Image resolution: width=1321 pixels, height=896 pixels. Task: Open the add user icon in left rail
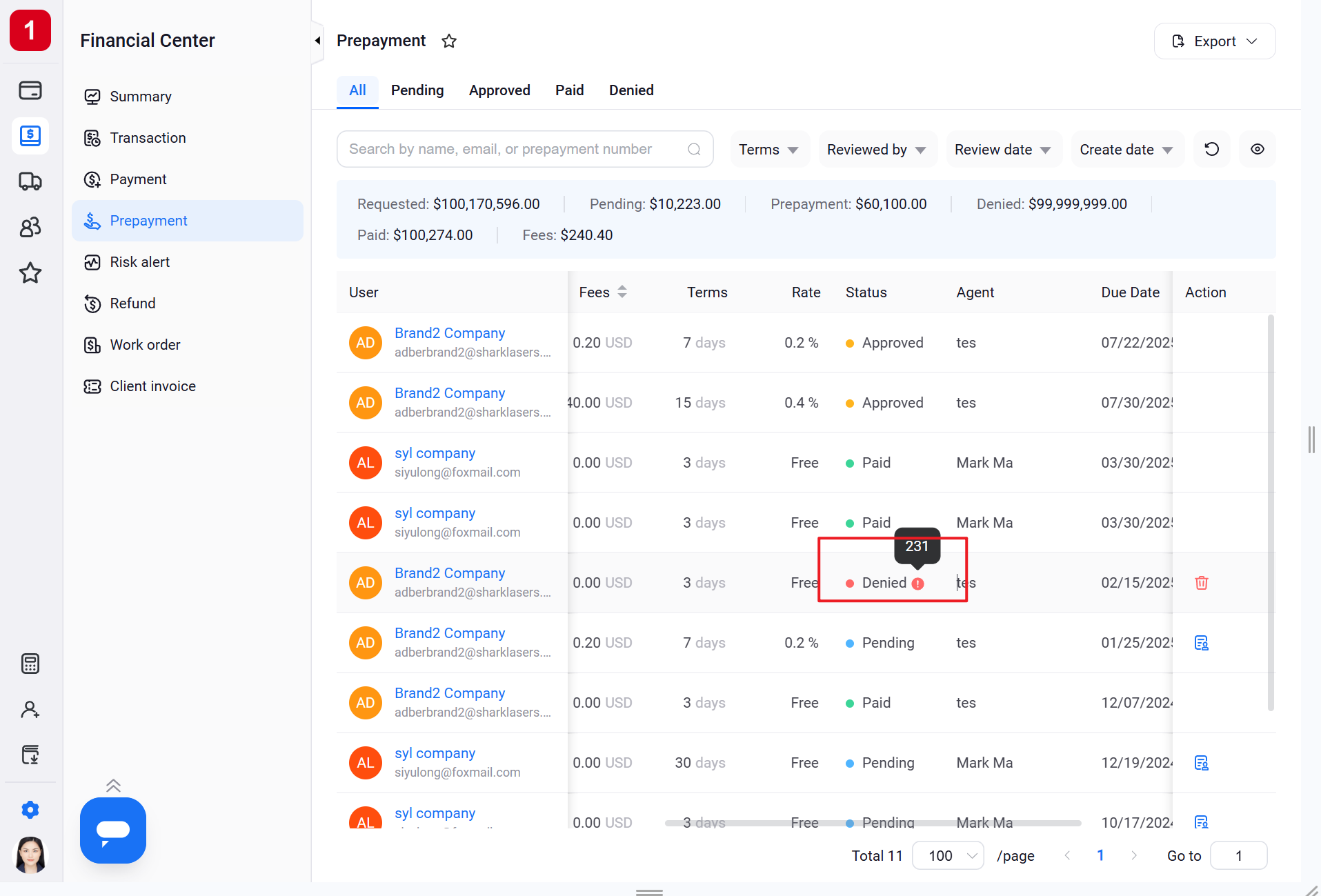pyautogui.click(x=30, y=709)
